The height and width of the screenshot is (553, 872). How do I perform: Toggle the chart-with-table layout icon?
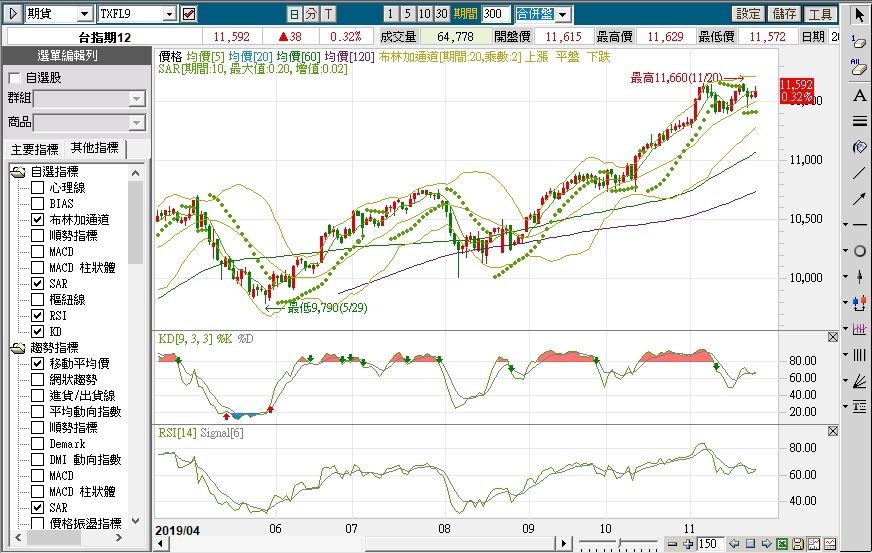(x=830, y=544)
